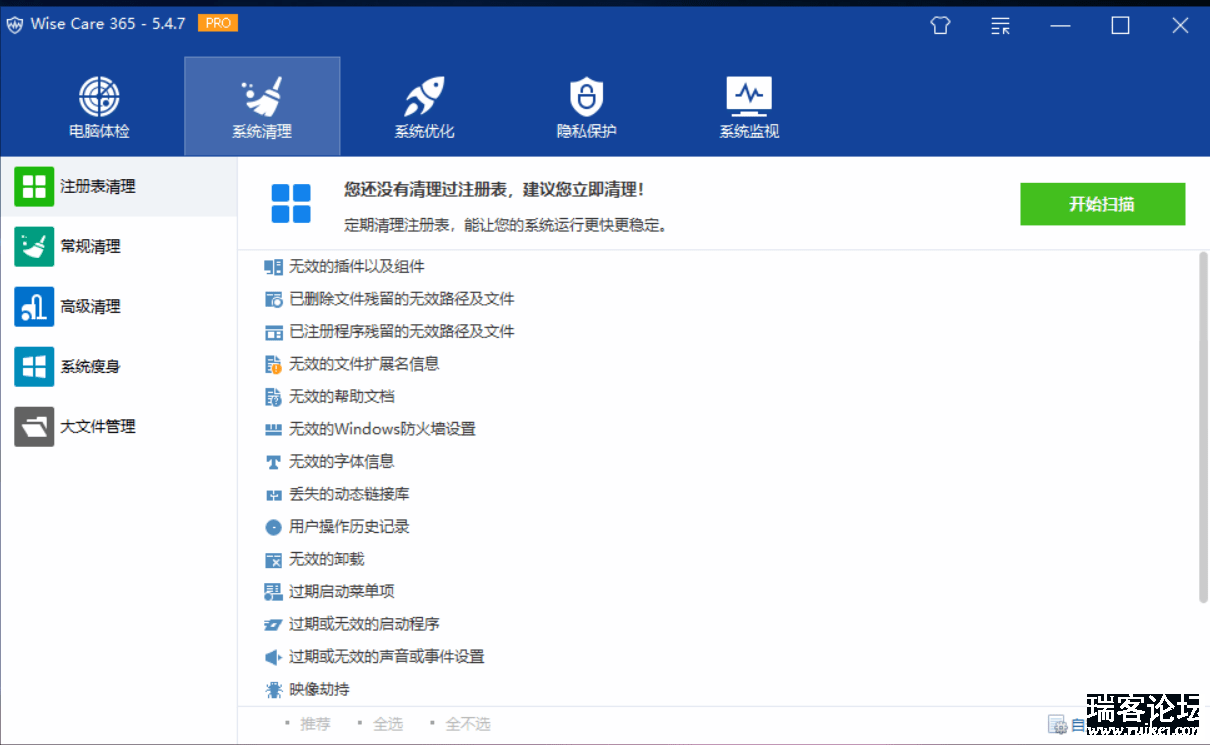
Task: Click the 无效的帮助文档 icon
Action: click(x=273, y=397)
